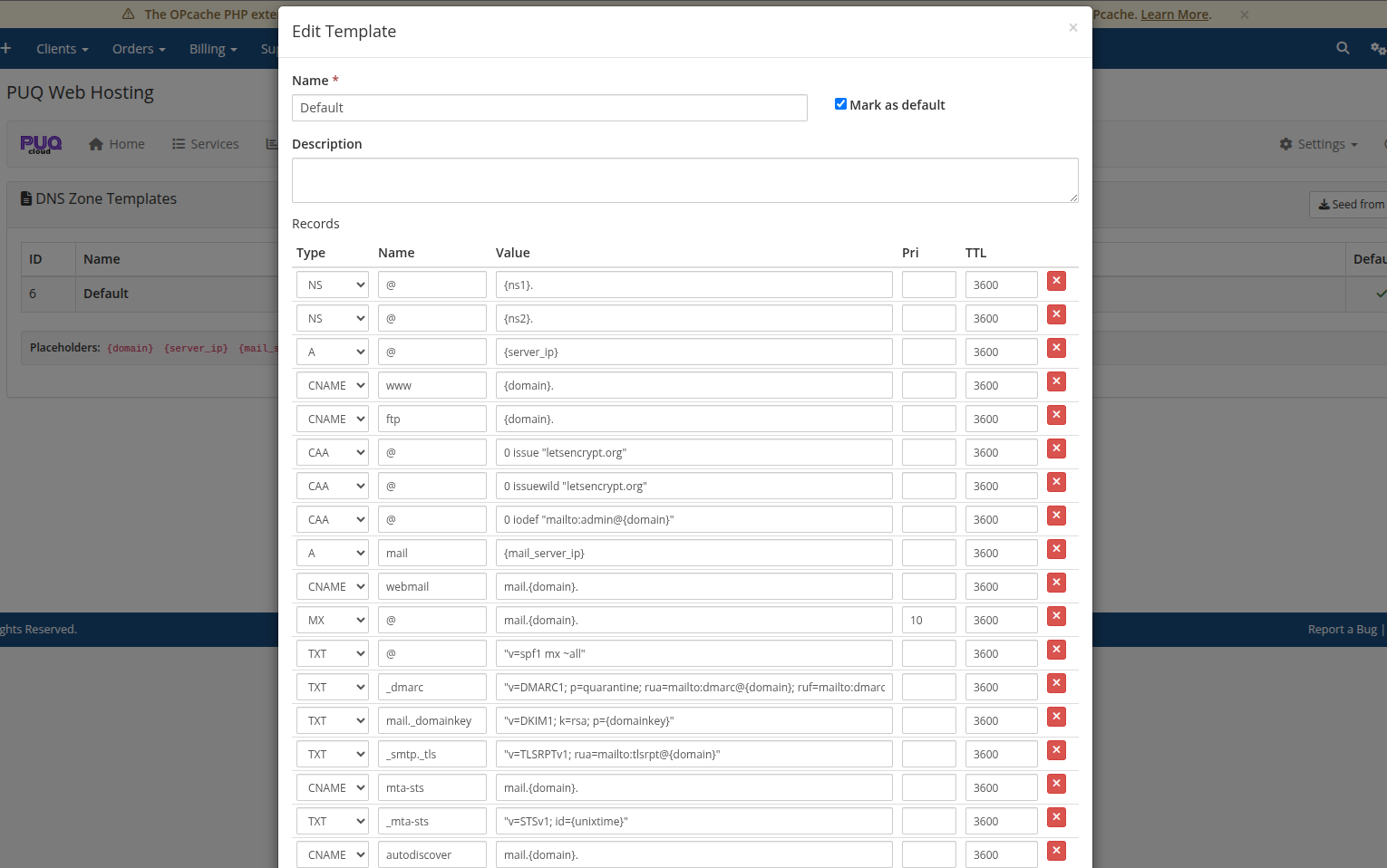Remove the mail._domainkey TXT record
The height and width of the screenshot is (868, 1387).
1056,717
